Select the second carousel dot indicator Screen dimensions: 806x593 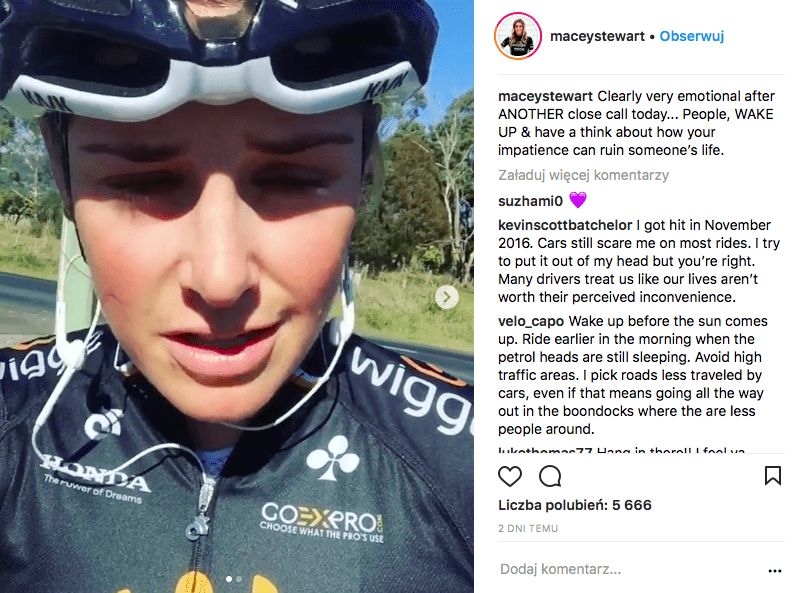coord(239,579)
